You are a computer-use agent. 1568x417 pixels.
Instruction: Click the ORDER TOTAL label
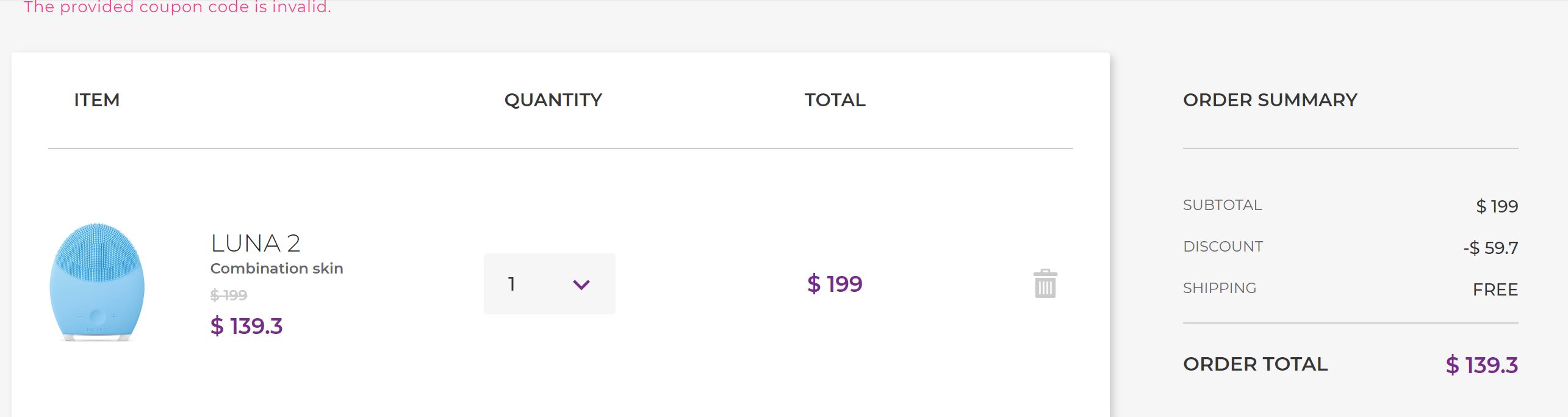(x=1255, y=364)
